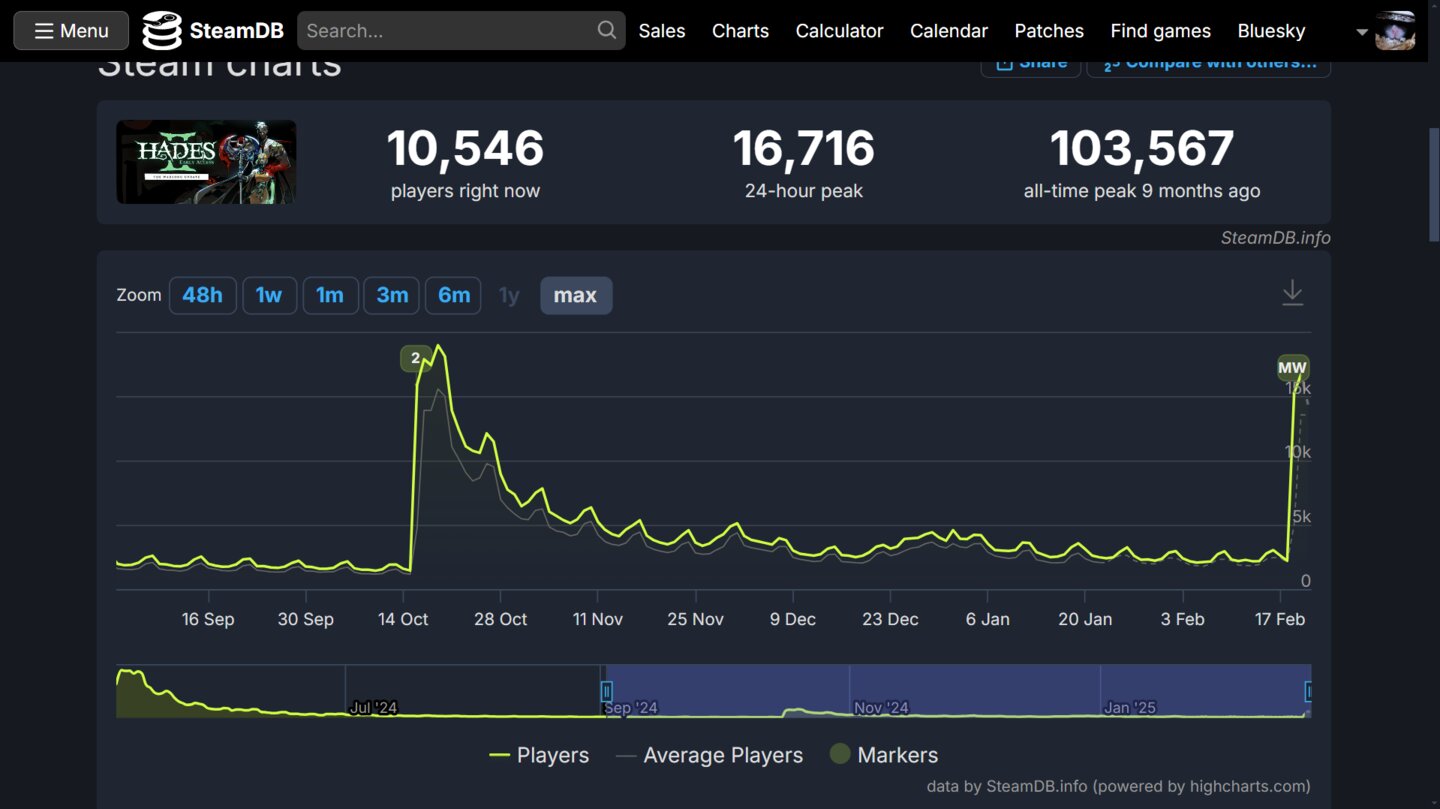Focus the Search input field
Screen dimensions: 1440x809
[x=445, y=31]
